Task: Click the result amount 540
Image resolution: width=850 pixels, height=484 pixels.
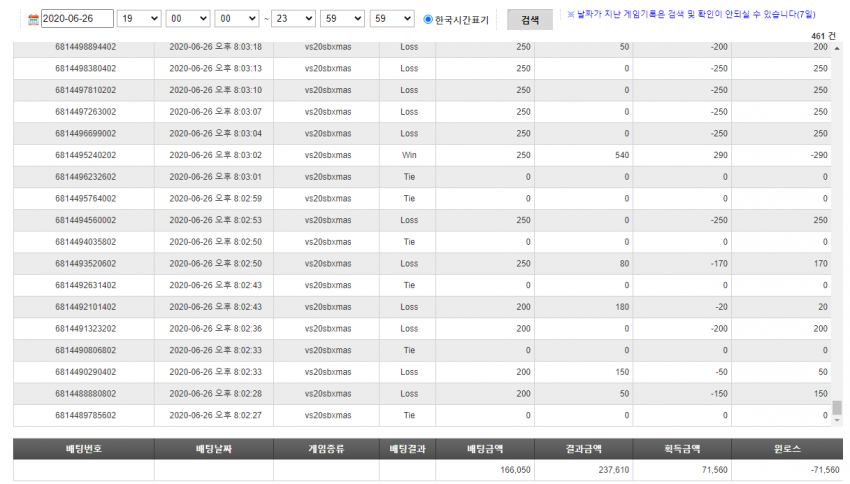Action: pyautogui.click(x=622, y=156)
